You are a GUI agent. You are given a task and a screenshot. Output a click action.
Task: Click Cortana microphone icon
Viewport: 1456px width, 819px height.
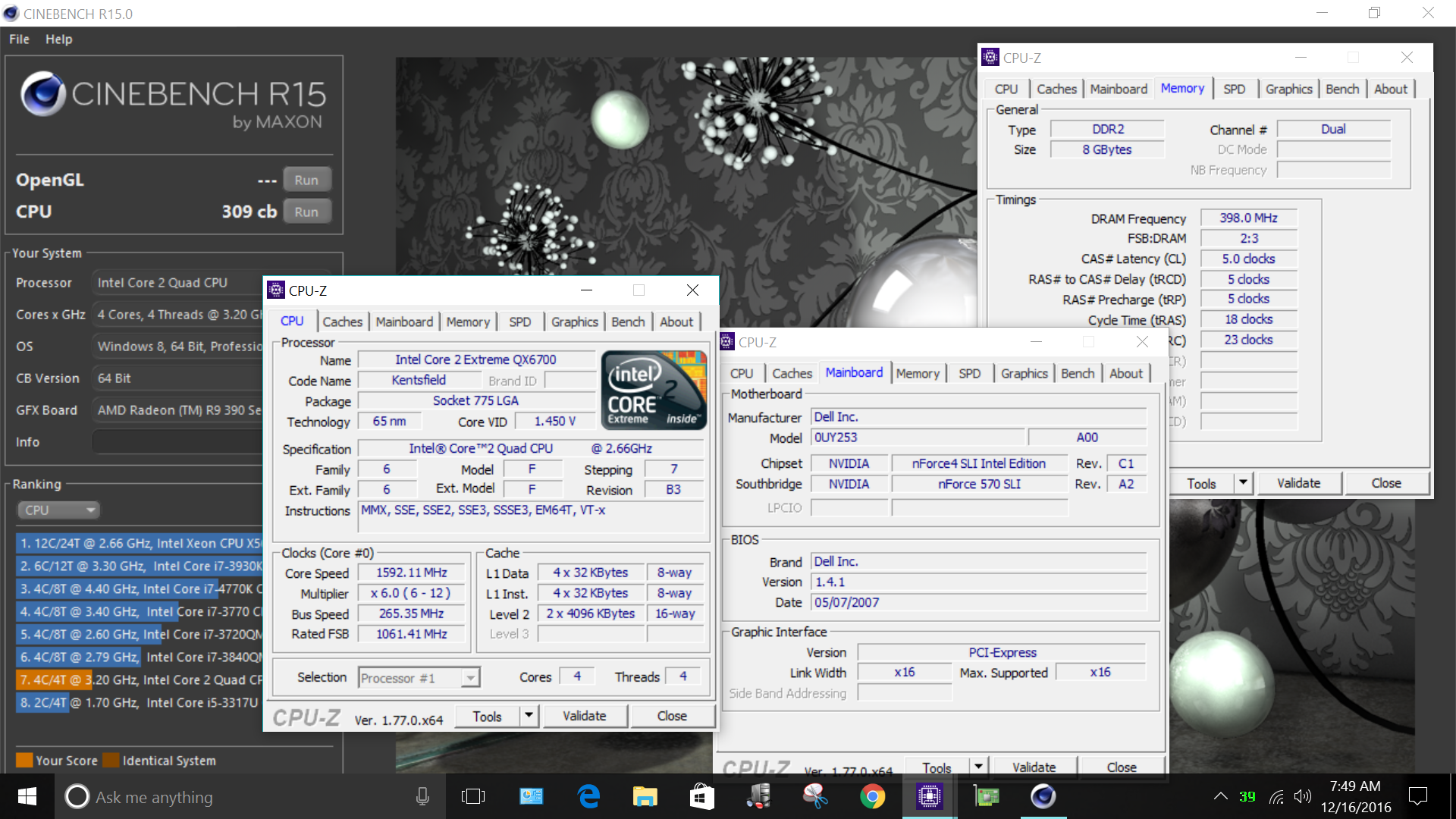tap(422, 796)
